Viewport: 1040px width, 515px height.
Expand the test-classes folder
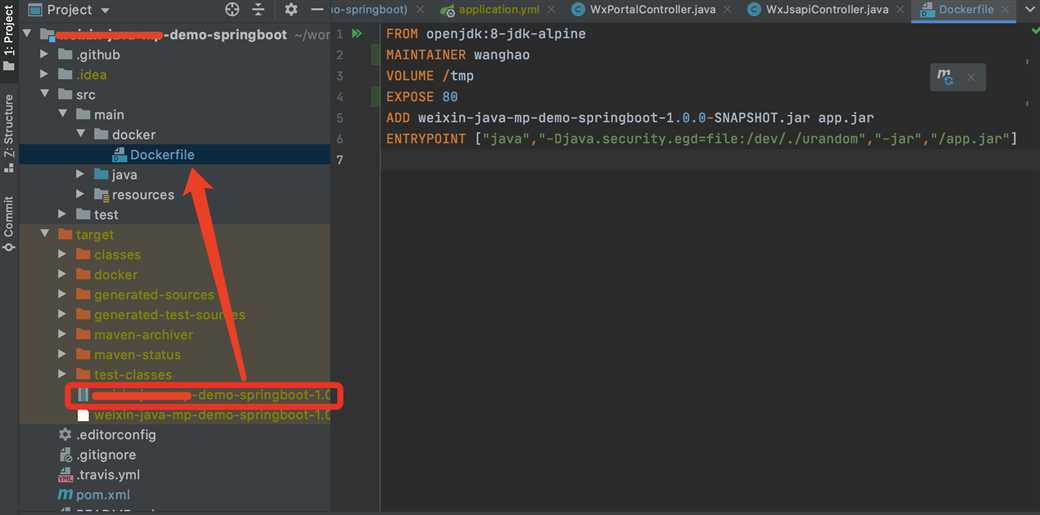62,374
